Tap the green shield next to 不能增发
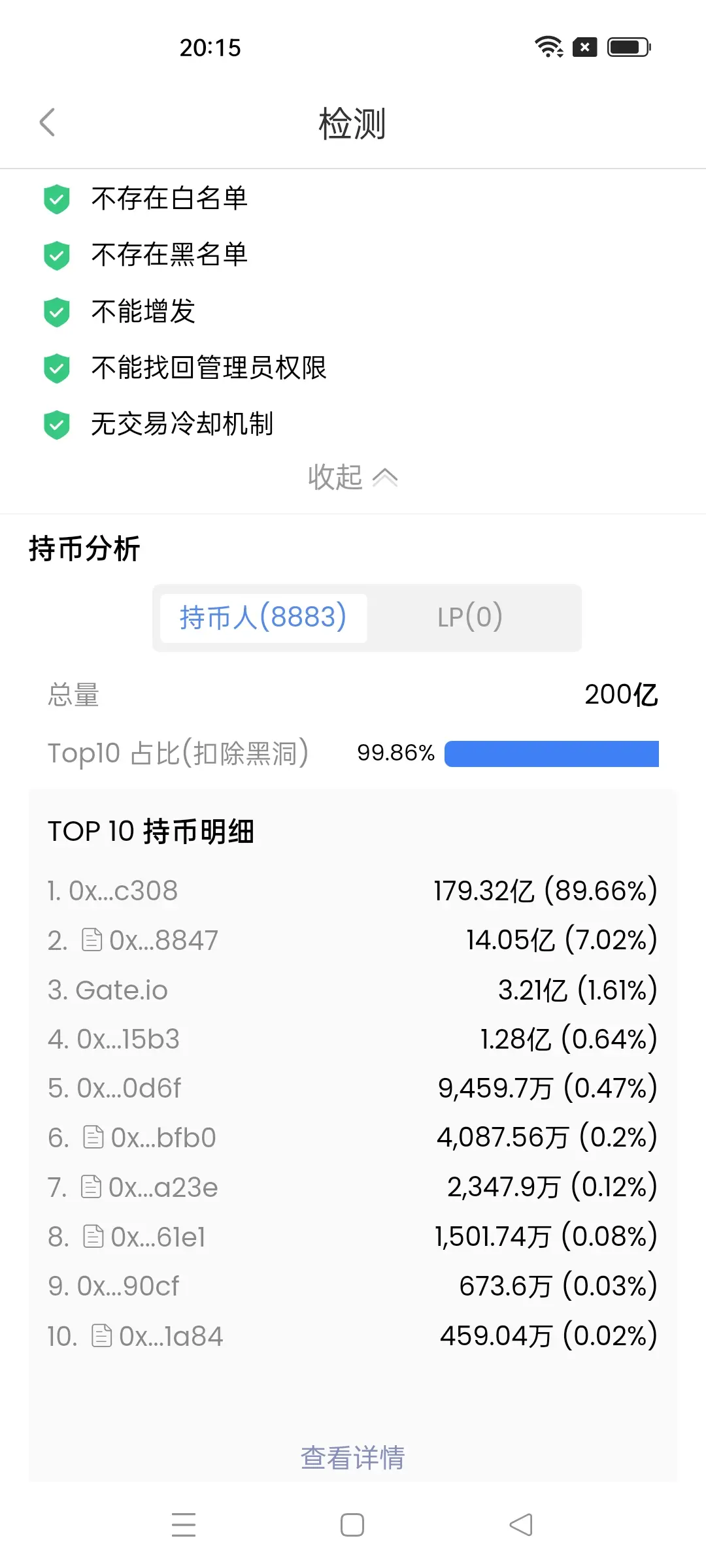Screen dimensions: 706x1568 tap(57, 312)
